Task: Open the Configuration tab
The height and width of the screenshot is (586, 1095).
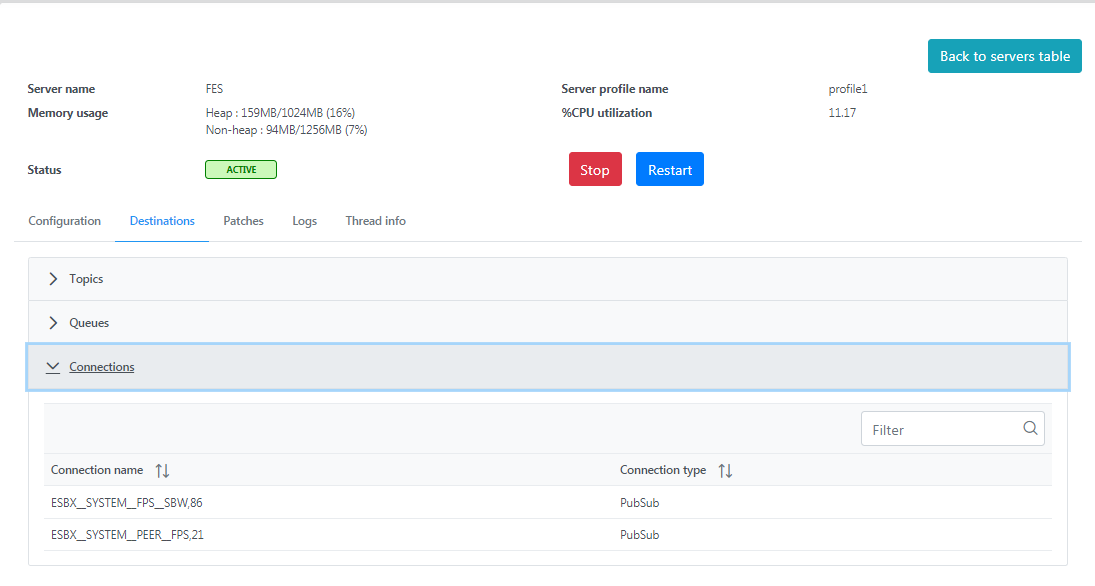Action: coord(64,221)
